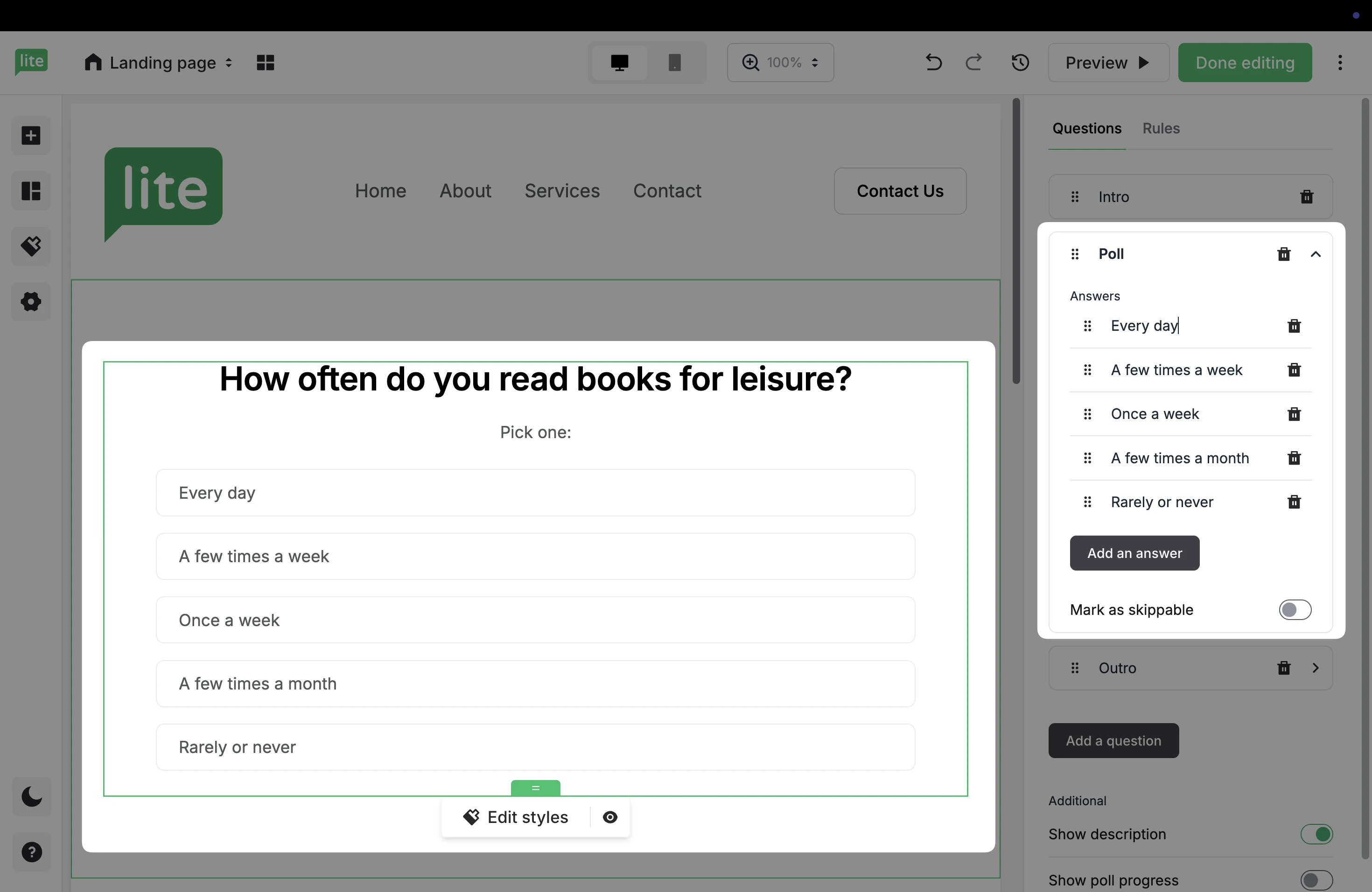This screenshot has width=1372, height=892.
Task: Delete the Poll question trash icon
Action: point(1283,254)
